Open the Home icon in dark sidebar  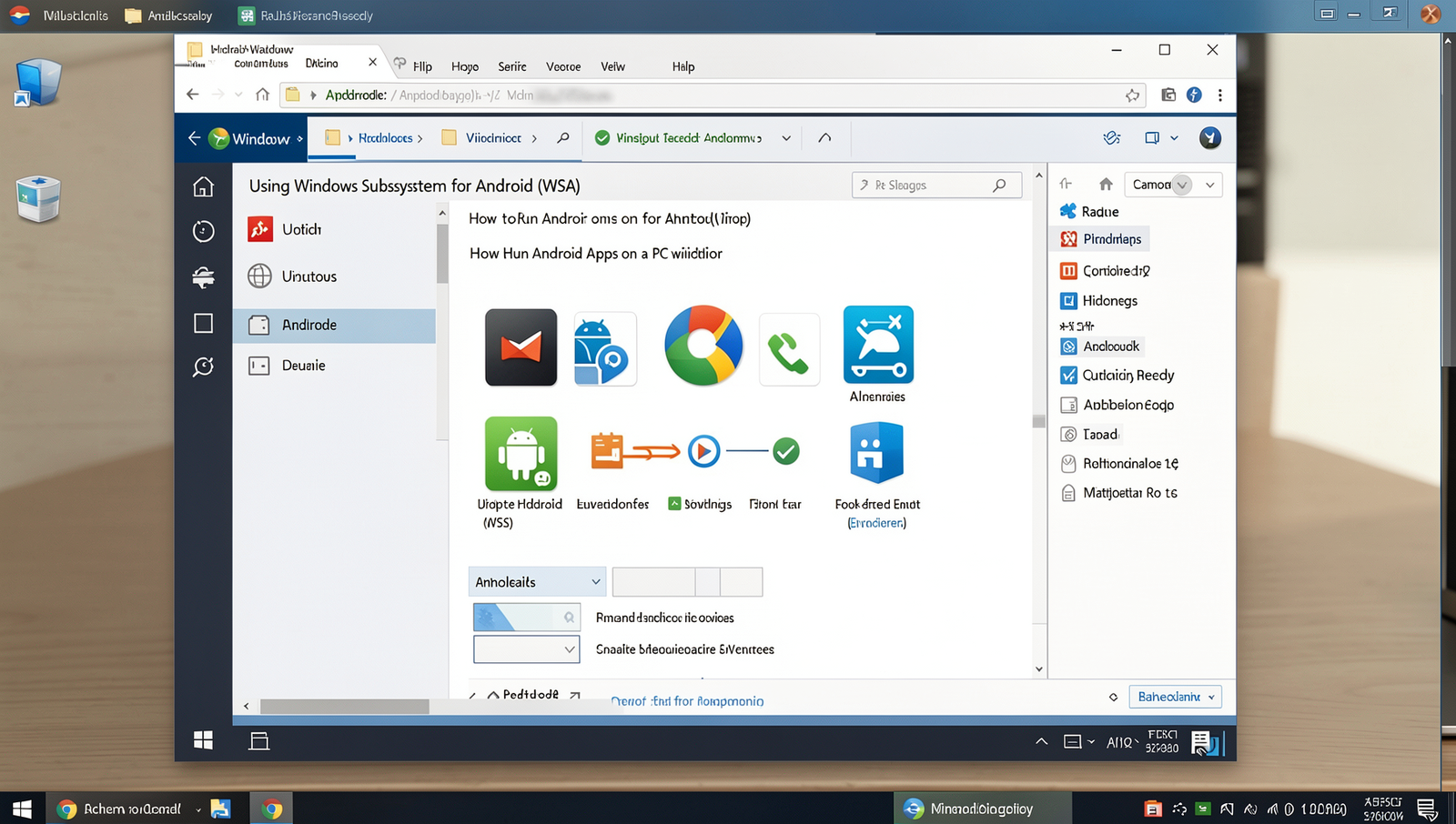pyautogui.click(x=203, y=186)
